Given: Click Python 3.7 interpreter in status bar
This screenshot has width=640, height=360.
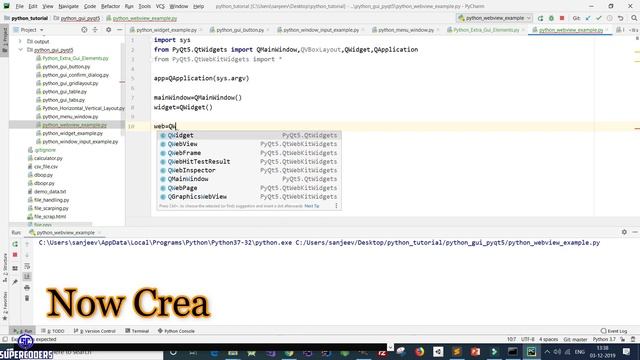Looking at the screenshot, I should click(x=604, y=339).
